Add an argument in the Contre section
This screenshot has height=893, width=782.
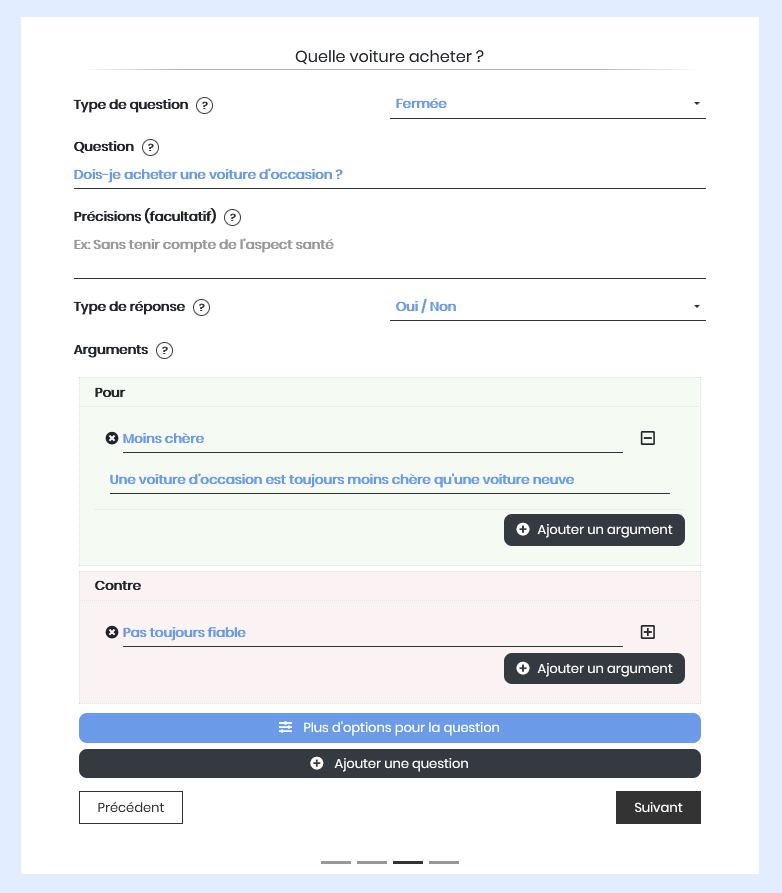(x=594, y=669)
